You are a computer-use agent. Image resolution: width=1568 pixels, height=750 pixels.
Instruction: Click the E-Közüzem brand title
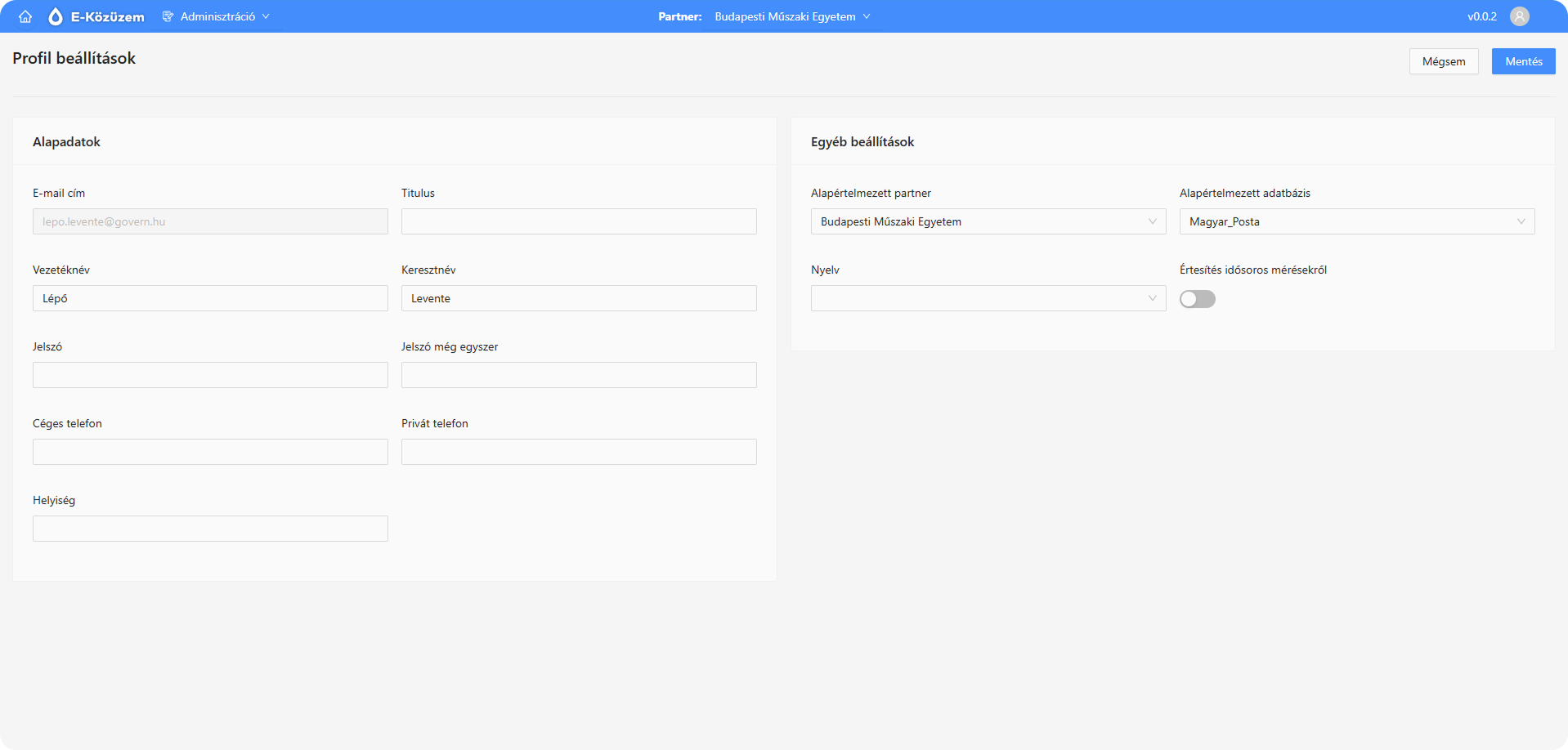click(x=108, y=16)
